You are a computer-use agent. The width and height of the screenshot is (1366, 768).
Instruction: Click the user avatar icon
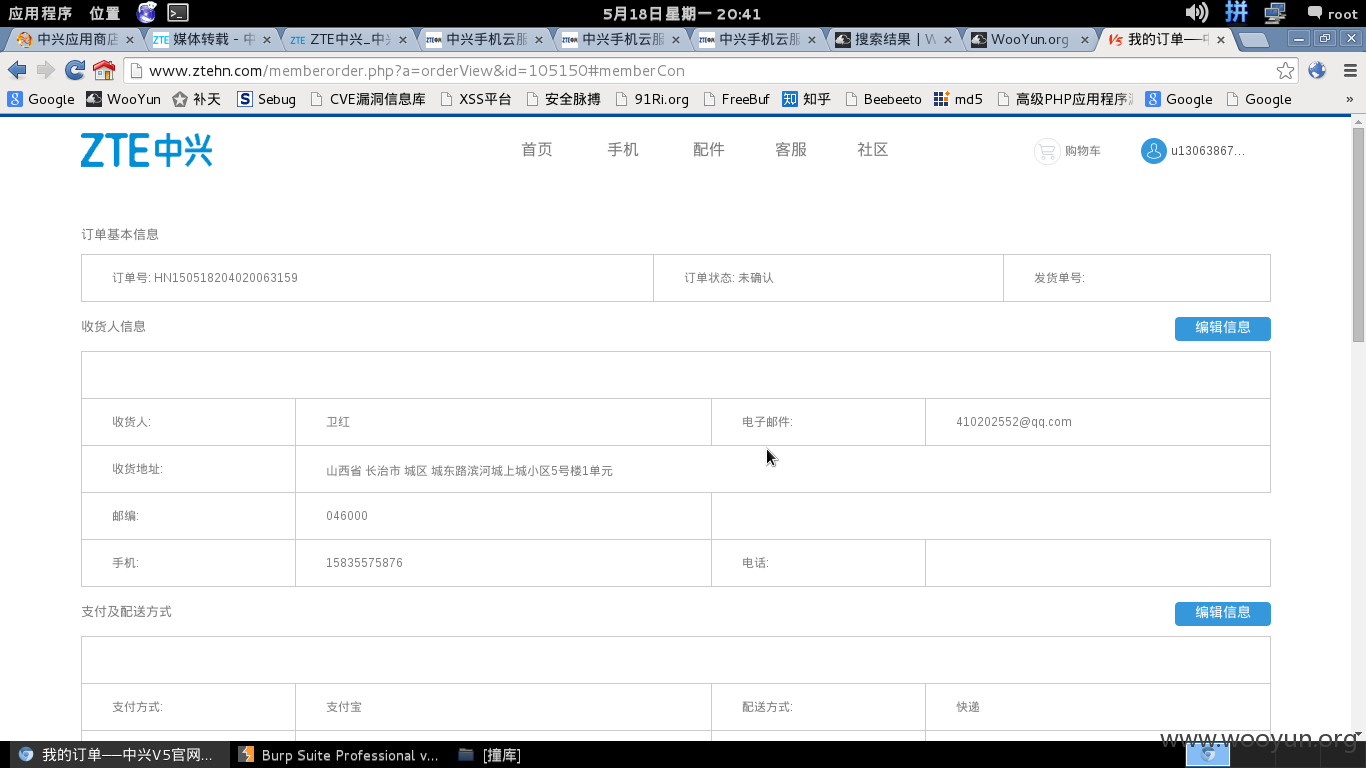click(1153, 151)
